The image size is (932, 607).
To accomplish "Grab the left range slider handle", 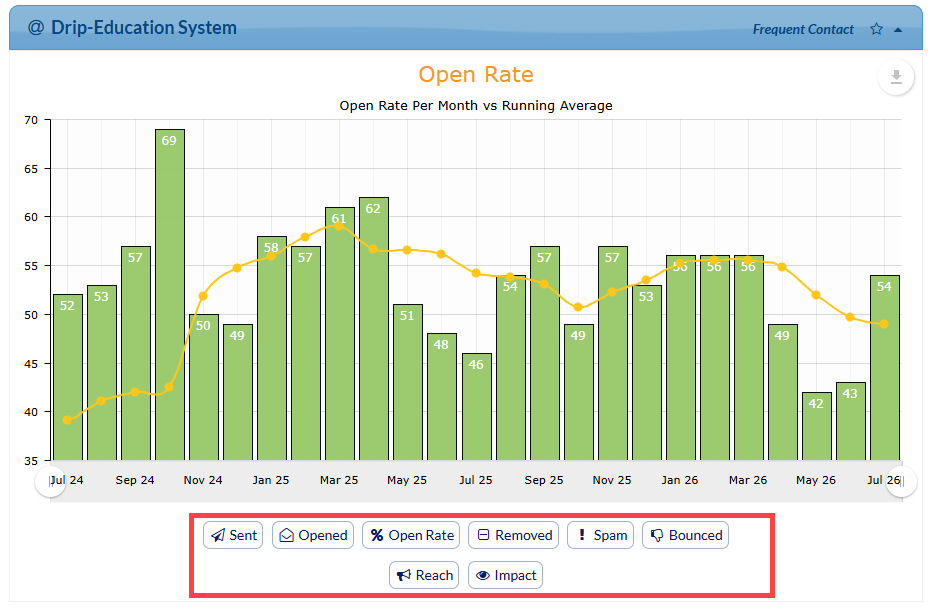I will click(x=51, y=480).
